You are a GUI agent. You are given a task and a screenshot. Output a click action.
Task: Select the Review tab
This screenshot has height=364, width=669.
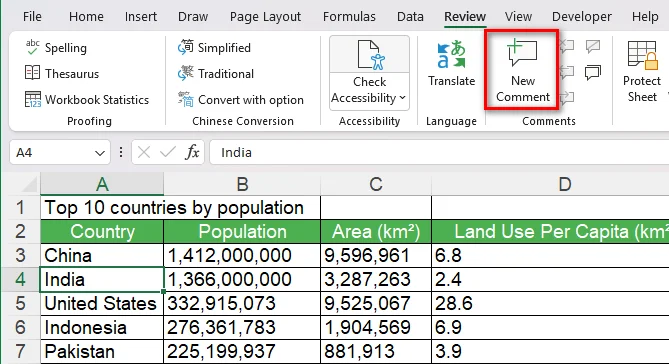[x=465, y=17]
